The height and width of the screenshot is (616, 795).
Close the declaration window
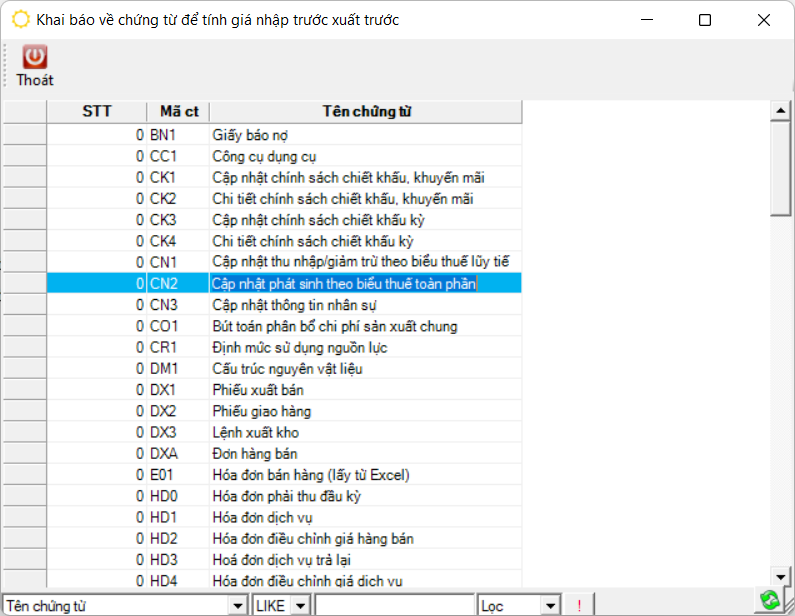tap(764, 20)
